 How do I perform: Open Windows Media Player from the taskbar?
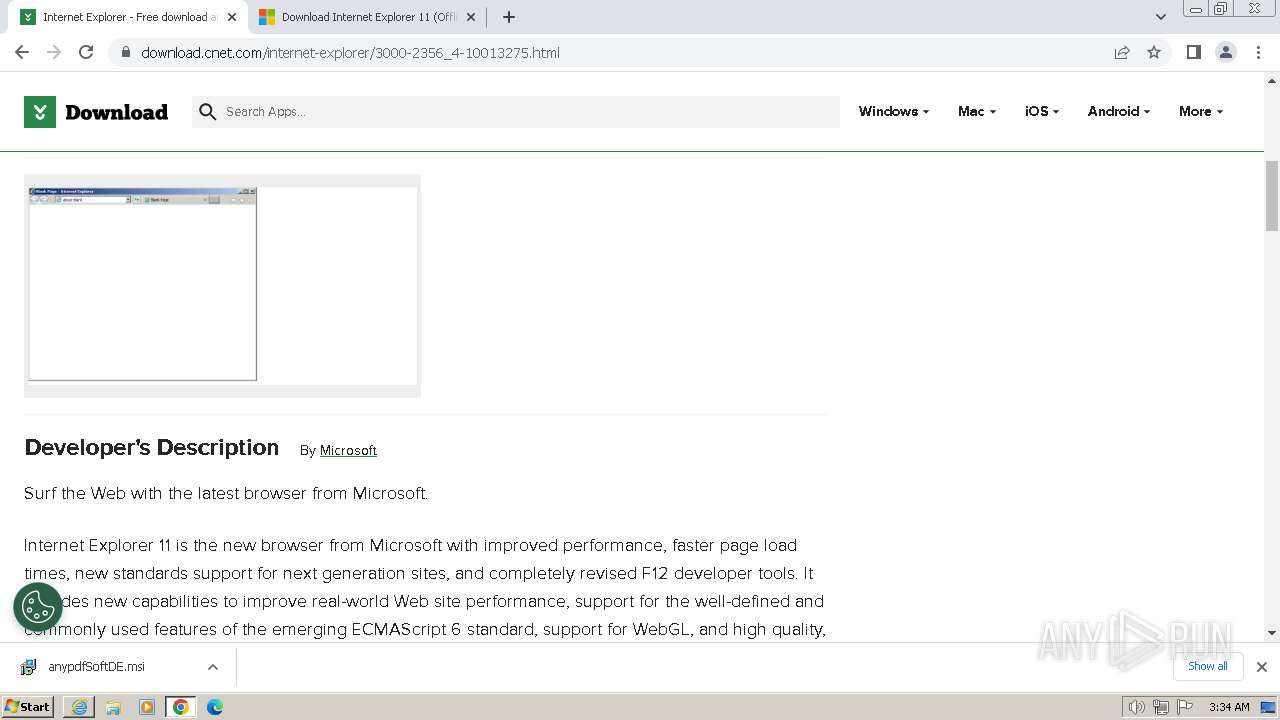147,707
